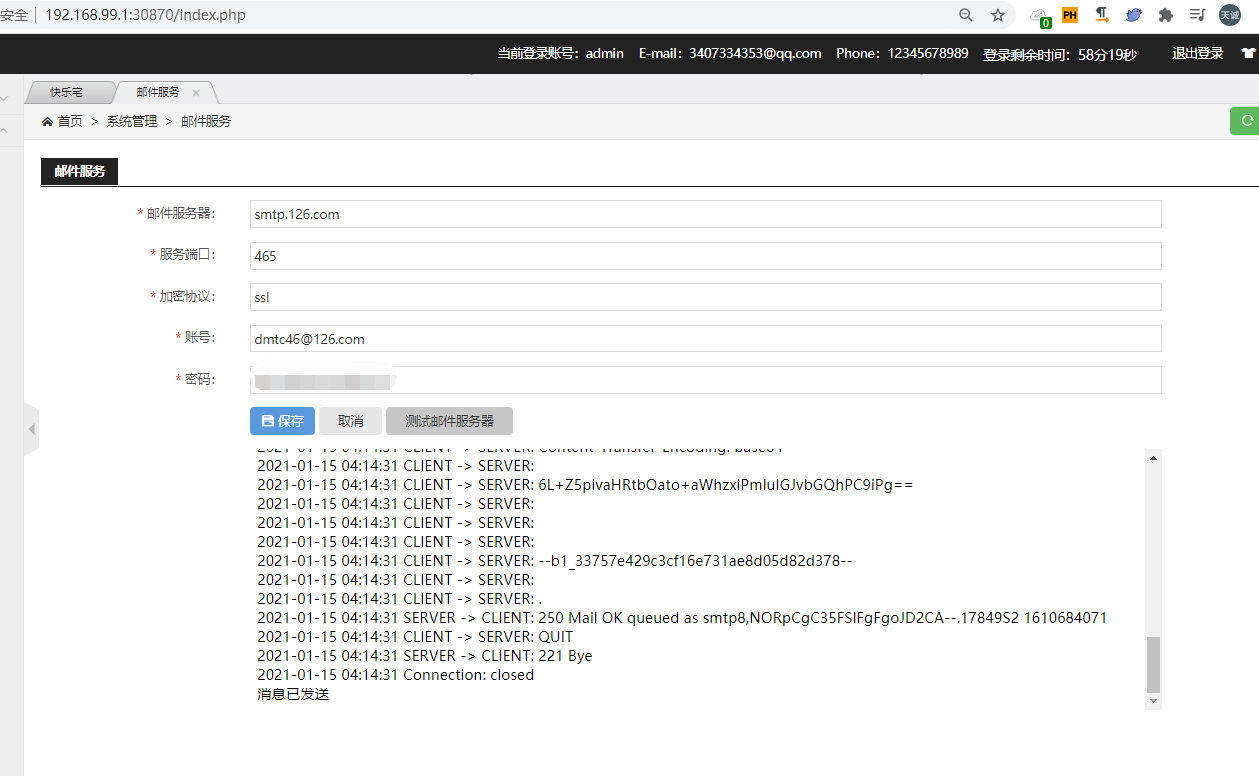Click the log output scrollbar thumb
This screenshot has height=776, width=1259.
point(1153,664)
